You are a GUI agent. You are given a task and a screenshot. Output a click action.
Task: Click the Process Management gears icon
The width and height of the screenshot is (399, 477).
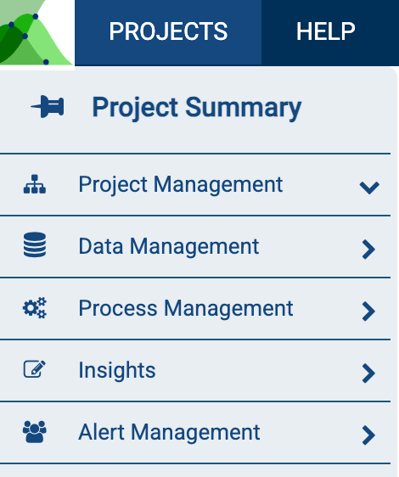[x=35, y=308]
